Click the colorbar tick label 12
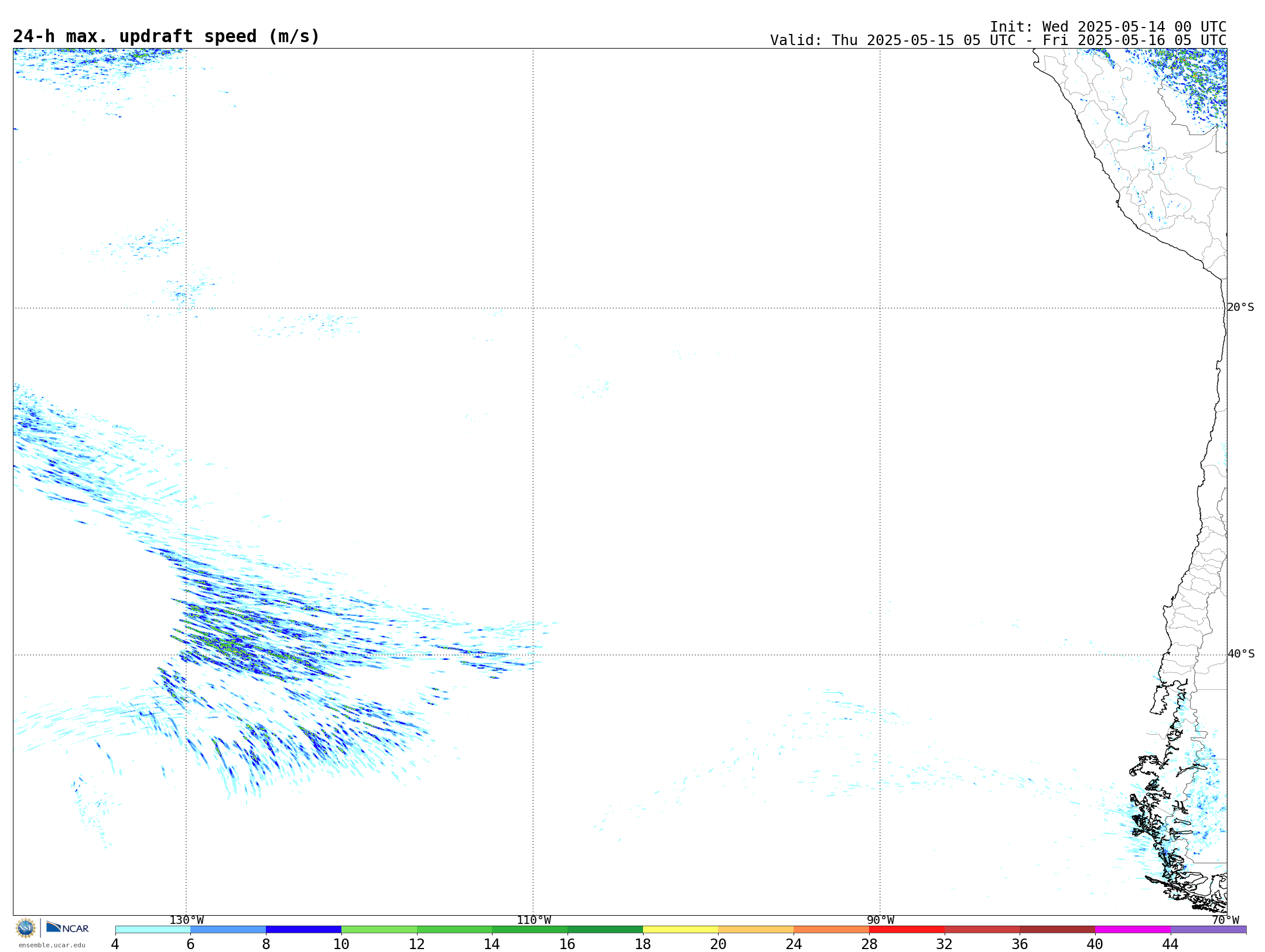1265x952 pixels. click(417, 944)
